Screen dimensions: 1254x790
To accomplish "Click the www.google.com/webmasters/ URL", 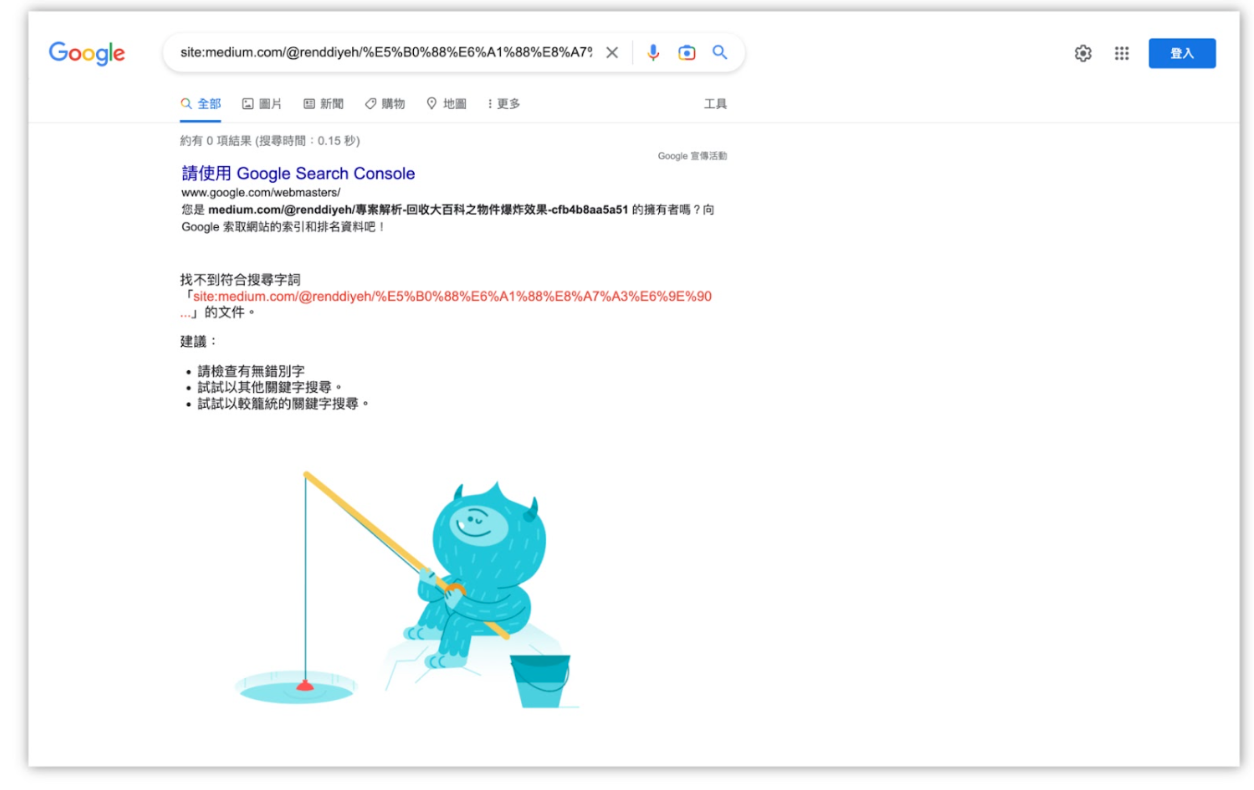I will (261, 192).
